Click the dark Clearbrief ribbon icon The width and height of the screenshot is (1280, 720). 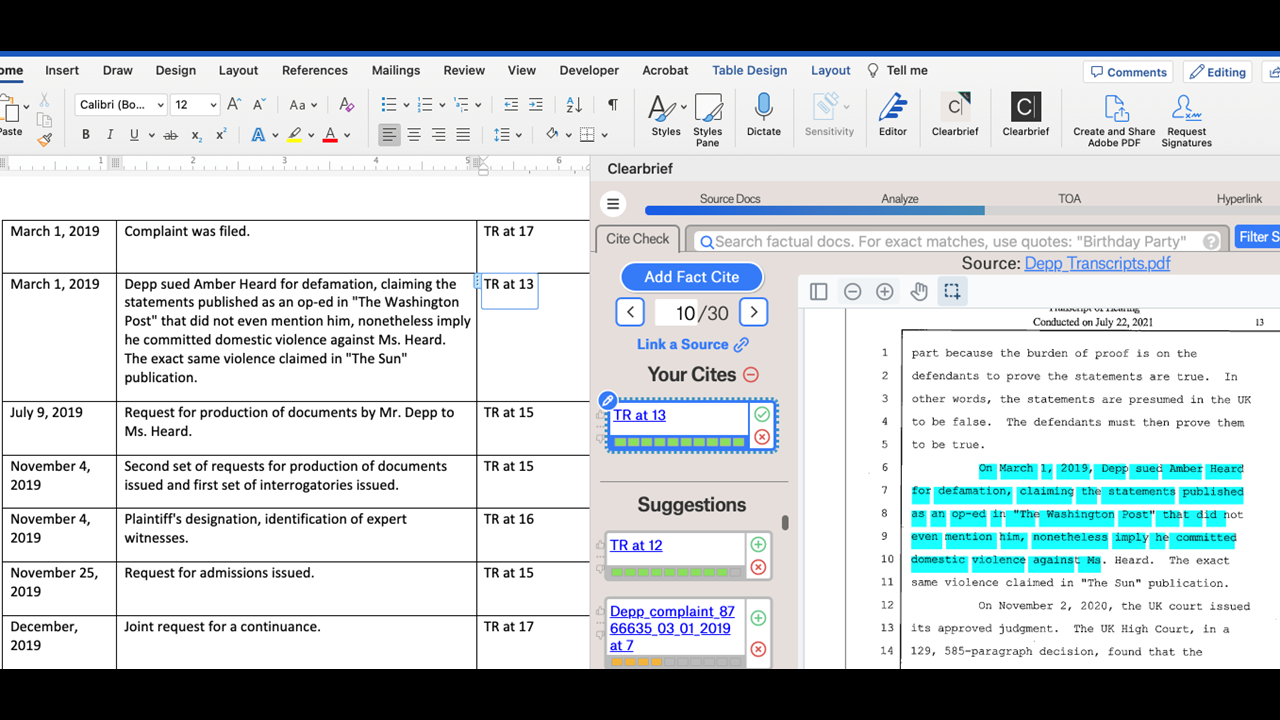click(x=1026, y=116)
